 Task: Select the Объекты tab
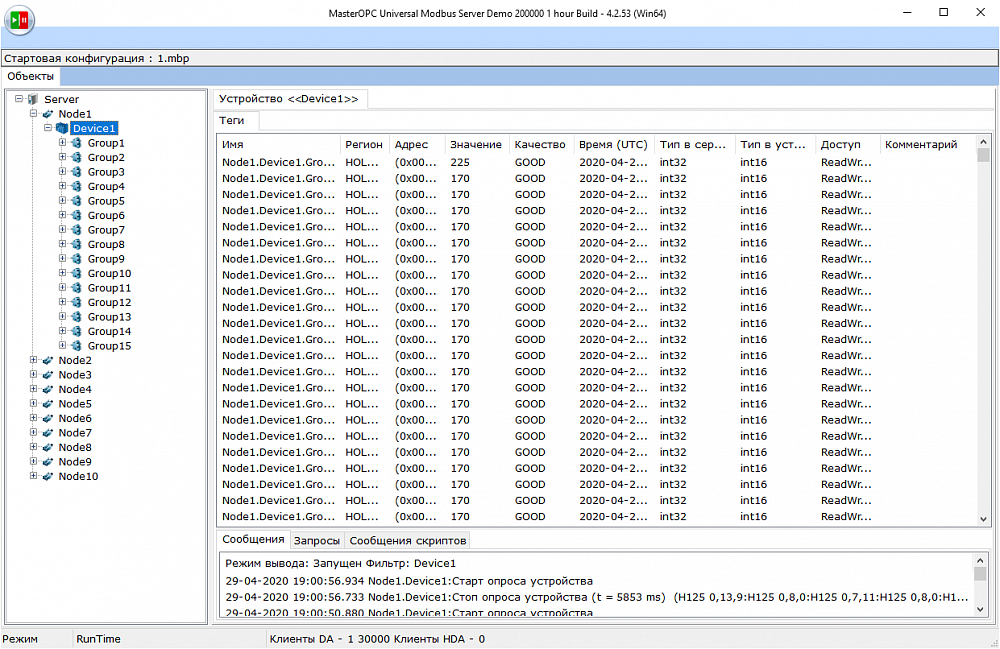pos(30,76)
